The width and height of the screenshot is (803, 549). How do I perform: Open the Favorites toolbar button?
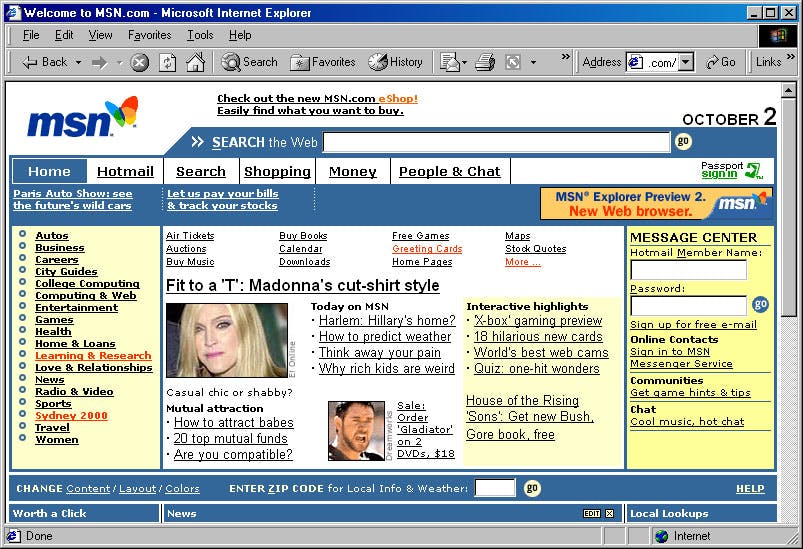point(323,62)
